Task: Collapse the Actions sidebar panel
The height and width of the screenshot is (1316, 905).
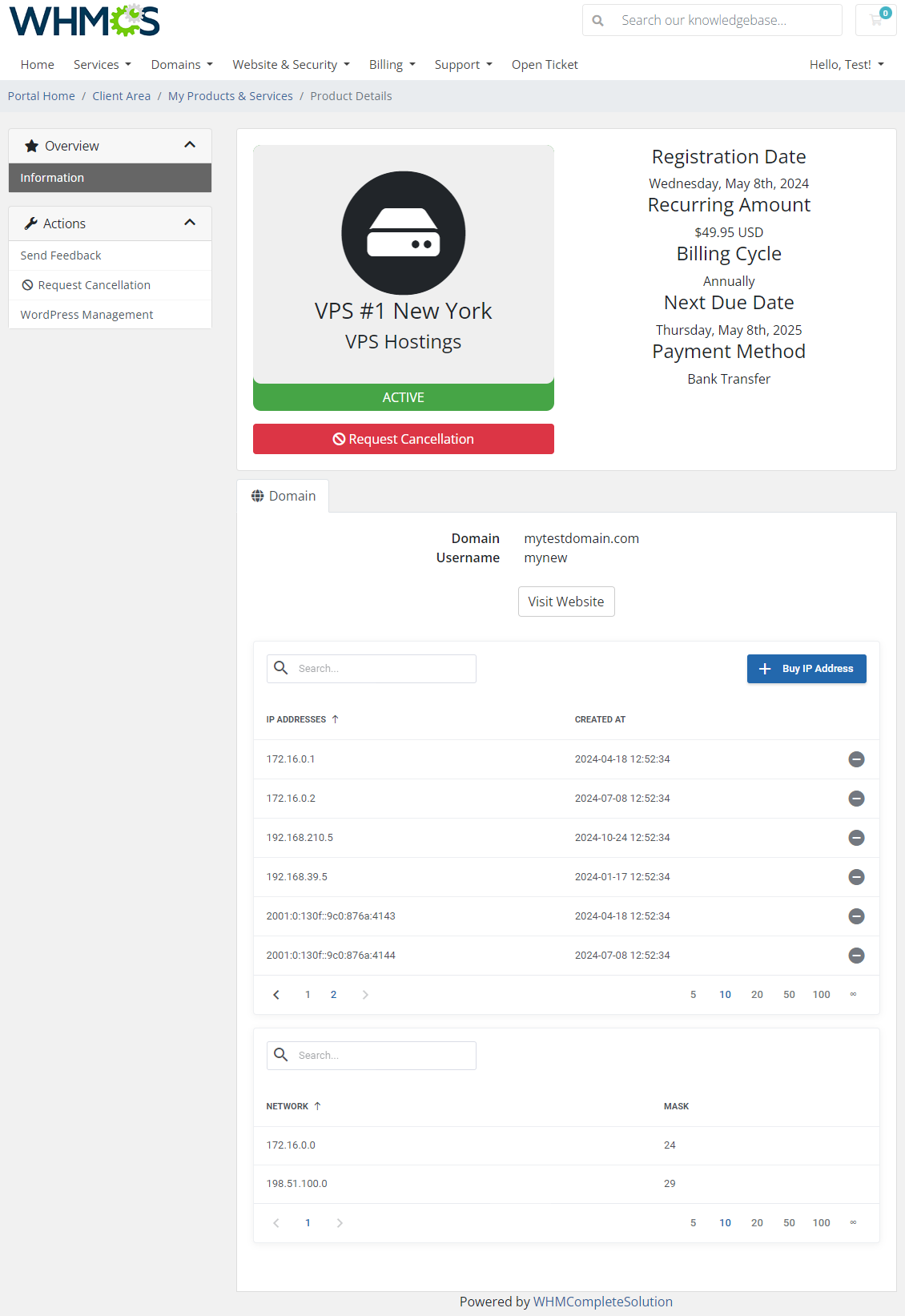Action: [x=190, y=223]
